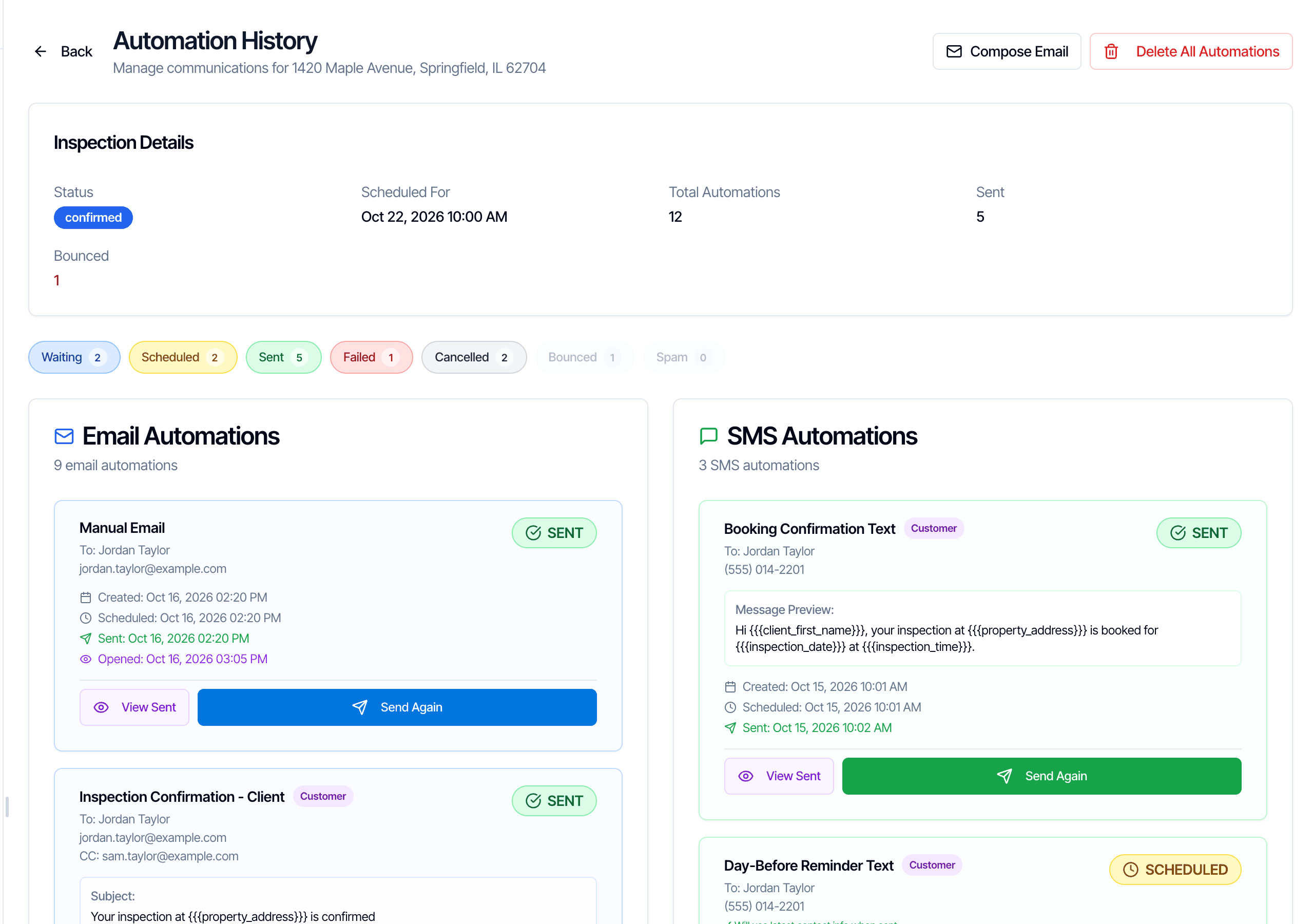Screen dimensions: 1313x924
Task: Click the eye icon in Manual Email View Sent
Action: [x=101, y=707]
